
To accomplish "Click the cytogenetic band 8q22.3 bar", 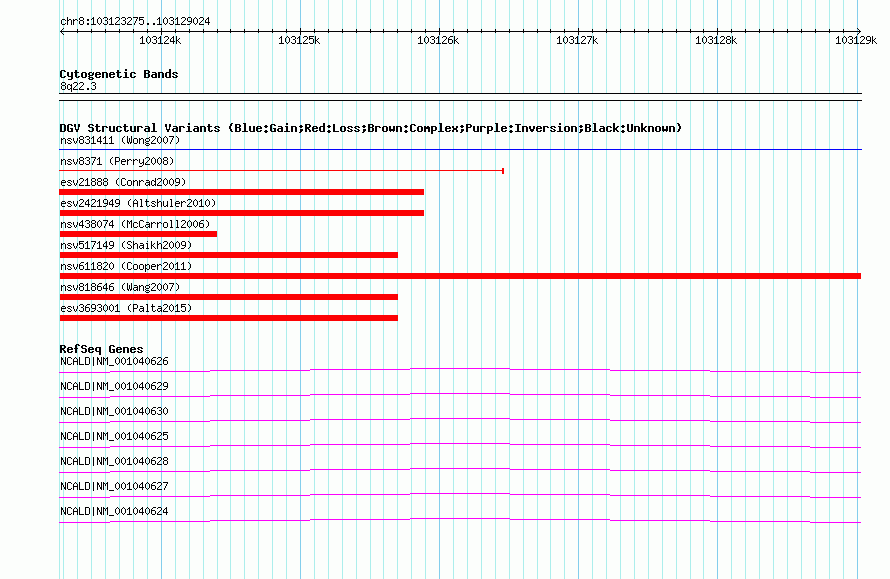I will coord(460,97).
